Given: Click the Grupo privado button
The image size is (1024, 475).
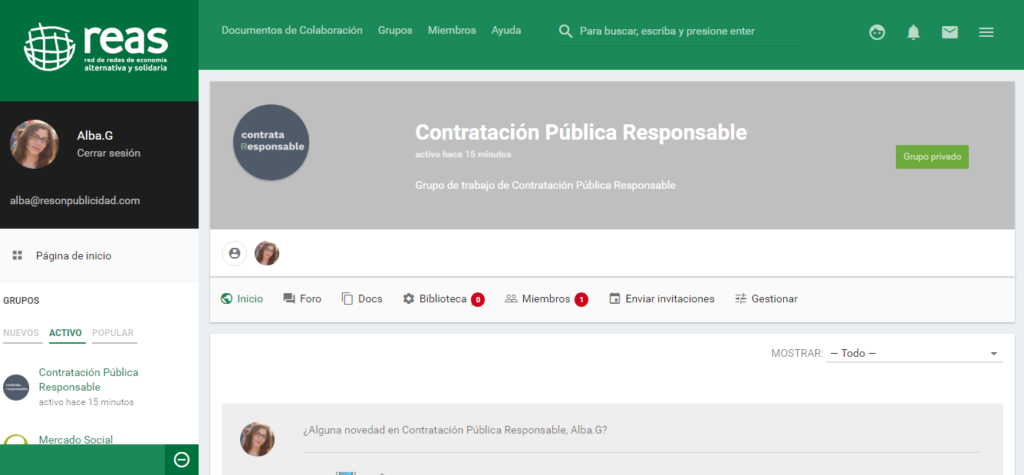Looking at the screenshot, I should pos(931,157).
